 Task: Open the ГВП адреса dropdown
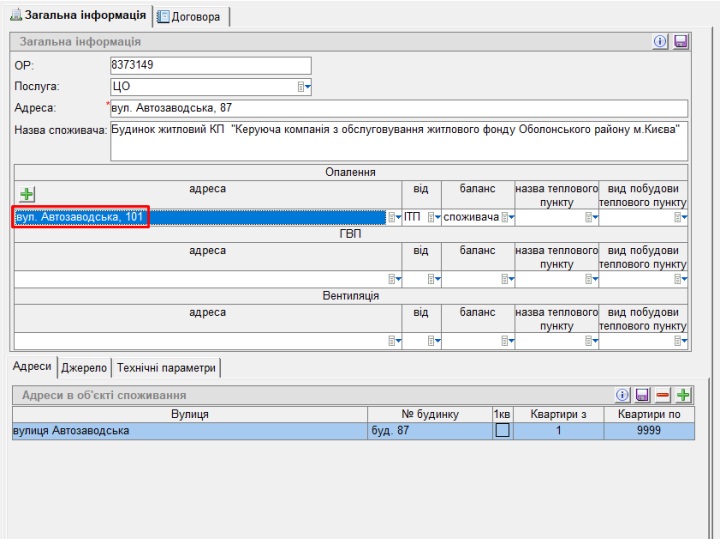pos(394,280)
